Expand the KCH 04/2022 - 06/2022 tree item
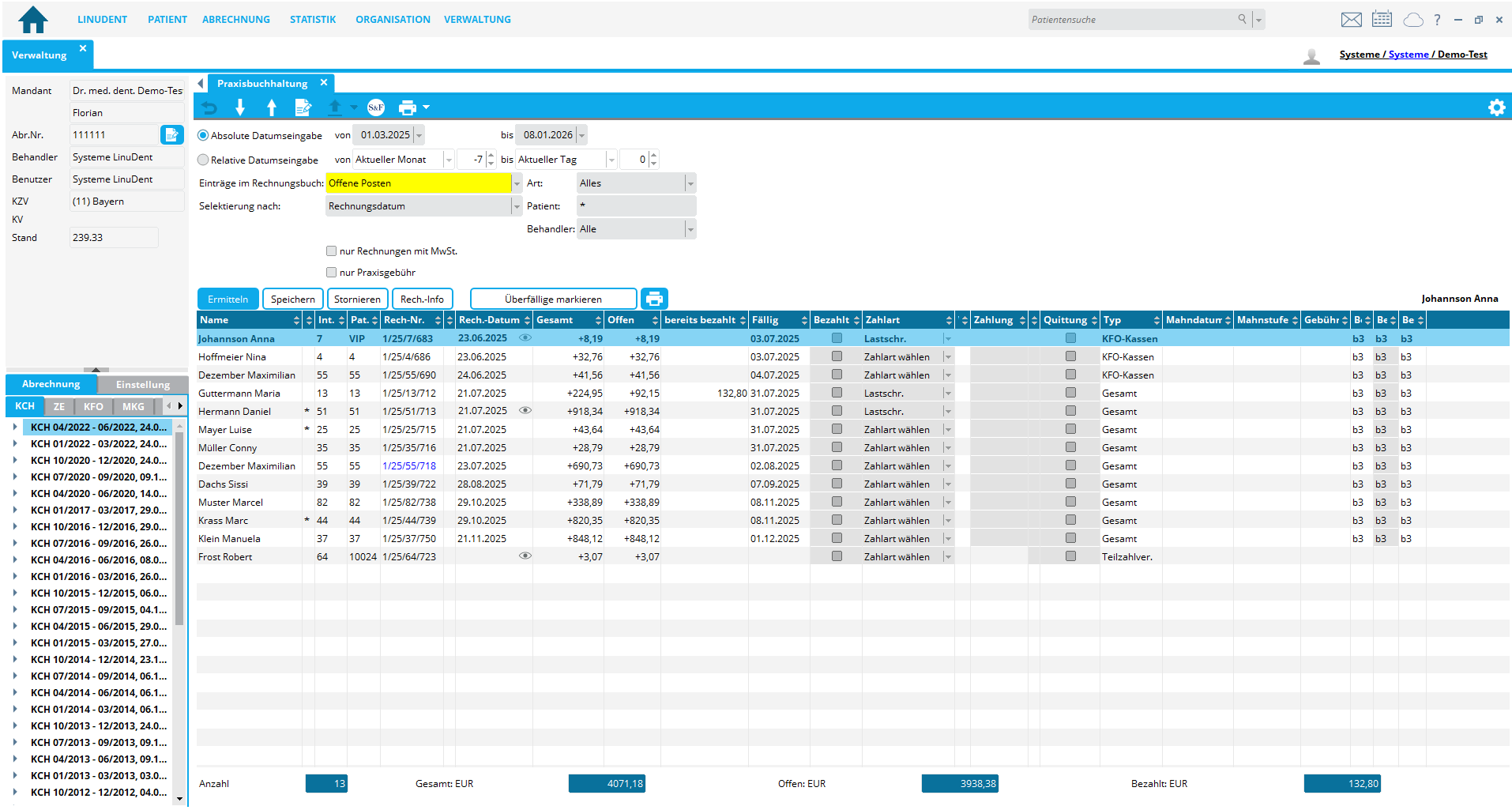Screen dimensions: 1512x810 (x=17, y=427)
